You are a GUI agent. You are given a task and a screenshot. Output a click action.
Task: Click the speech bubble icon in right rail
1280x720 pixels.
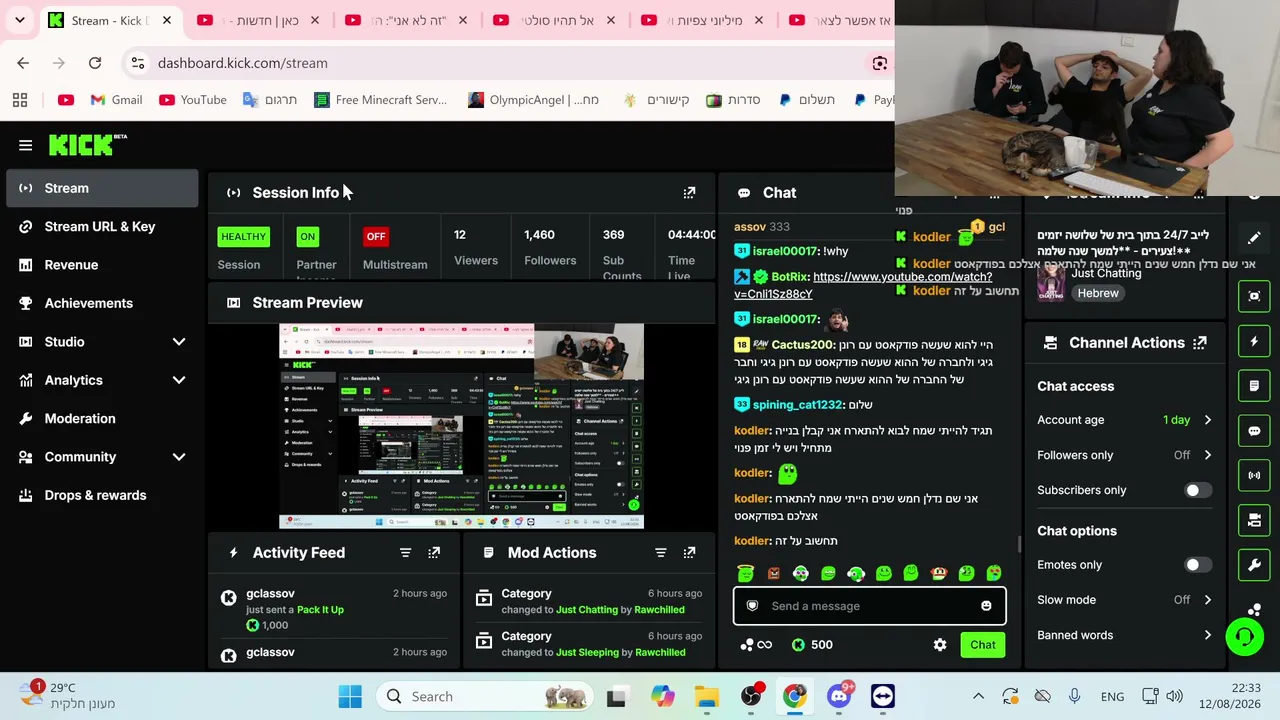[1254, 431]
